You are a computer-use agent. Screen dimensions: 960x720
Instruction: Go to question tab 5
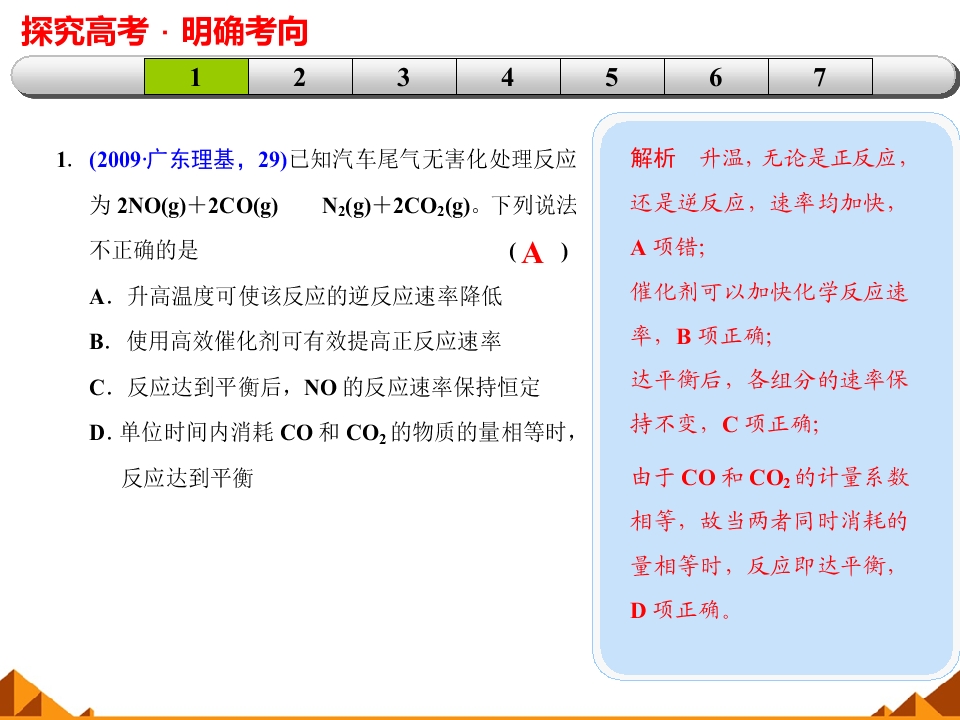tap(612, 77)
